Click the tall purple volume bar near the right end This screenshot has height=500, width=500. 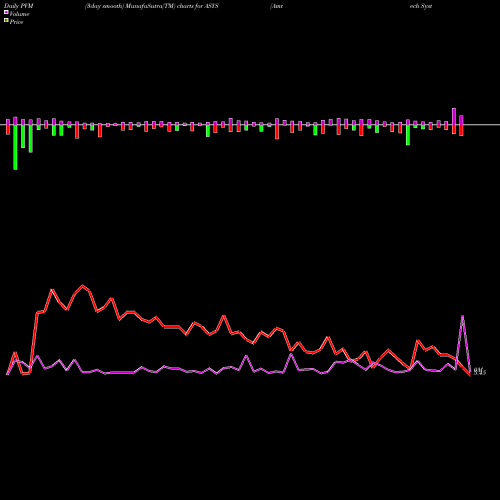point(454,116)
